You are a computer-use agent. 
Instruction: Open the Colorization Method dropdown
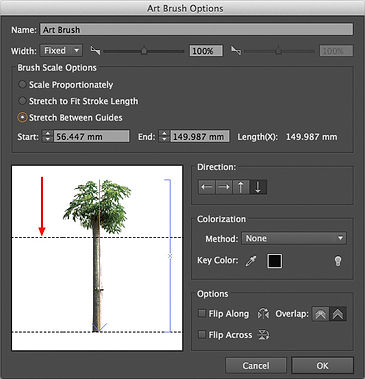294,238
